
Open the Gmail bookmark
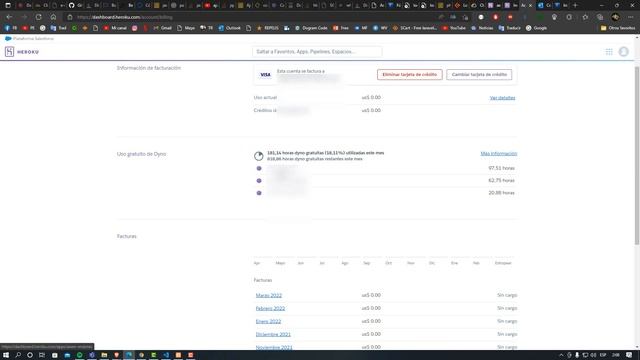point(162,28)
